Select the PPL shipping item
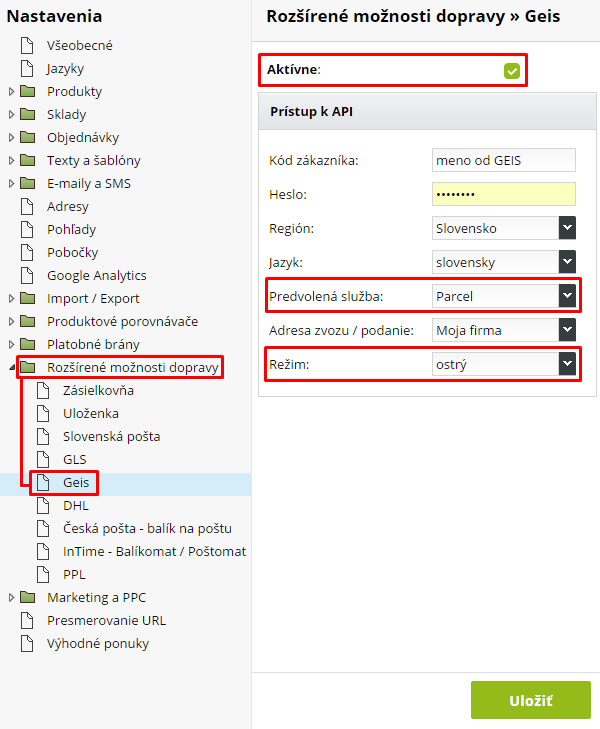This screenshot has width=600, height=729. tap(73, 574)
